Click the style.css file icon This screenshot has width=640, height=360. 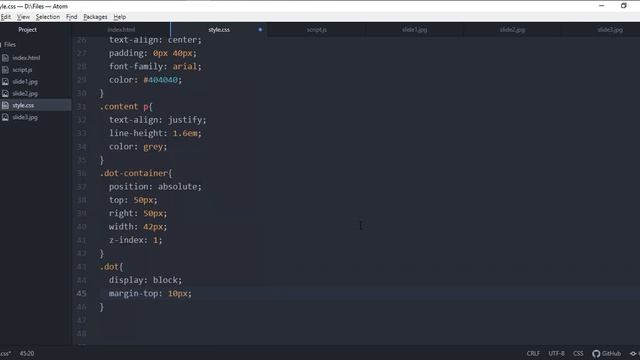coord(5,105)
